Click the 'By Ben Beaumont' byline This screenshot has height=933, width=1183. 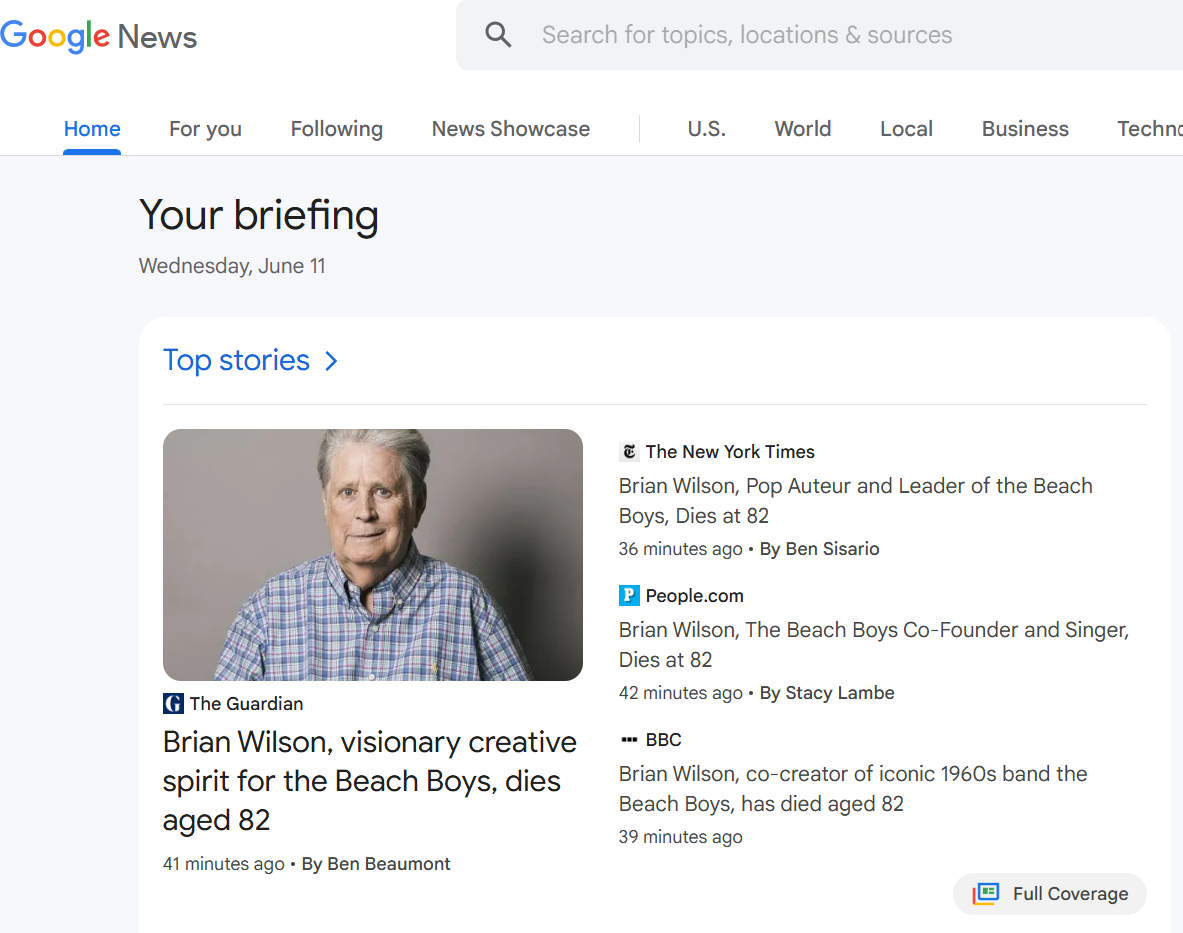coord(376,864)
